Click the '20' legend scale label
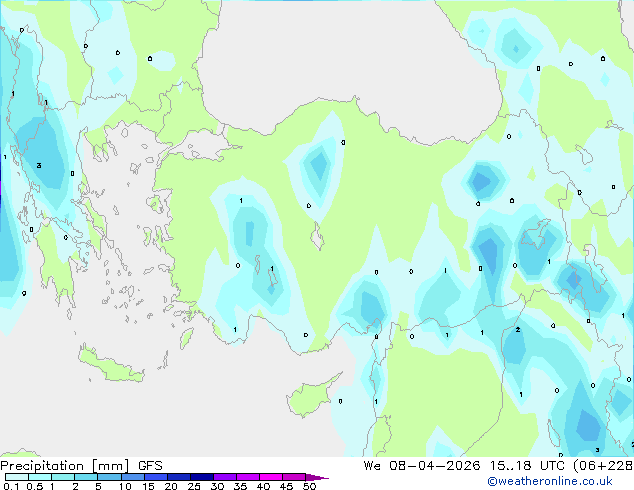Screen dimensions: 634x490 [x=171, y=486]
